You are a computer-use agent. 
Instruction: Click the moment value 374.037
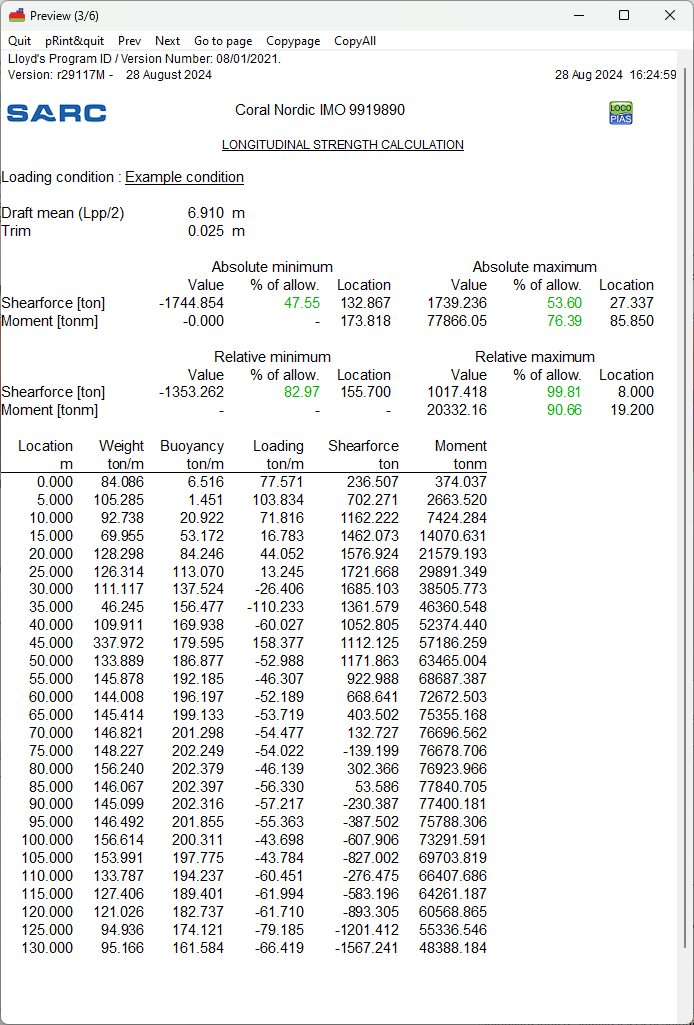(x=461, y=482)
